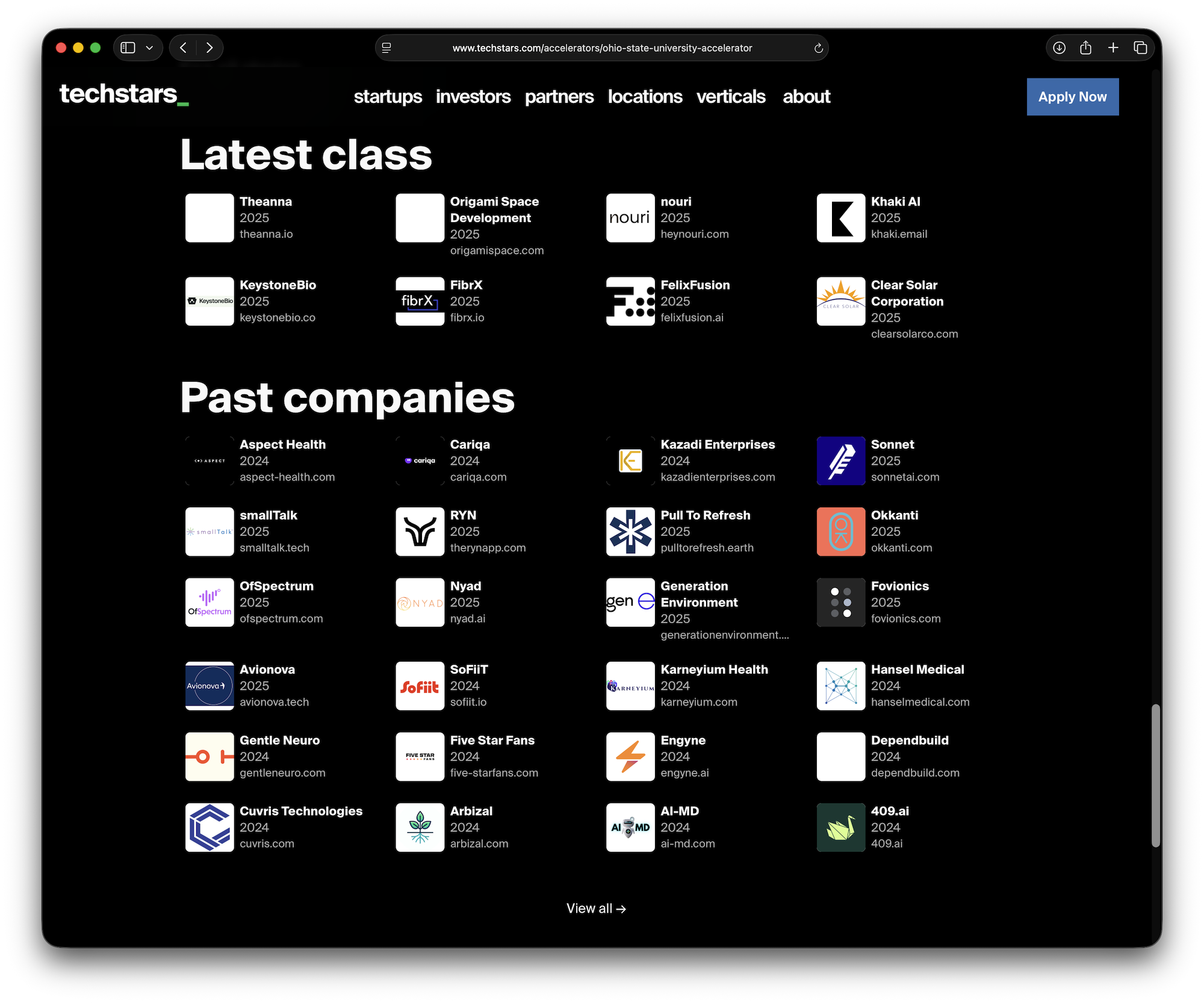
Task: Show tab overview icon
Action: tap(1140, 48)
